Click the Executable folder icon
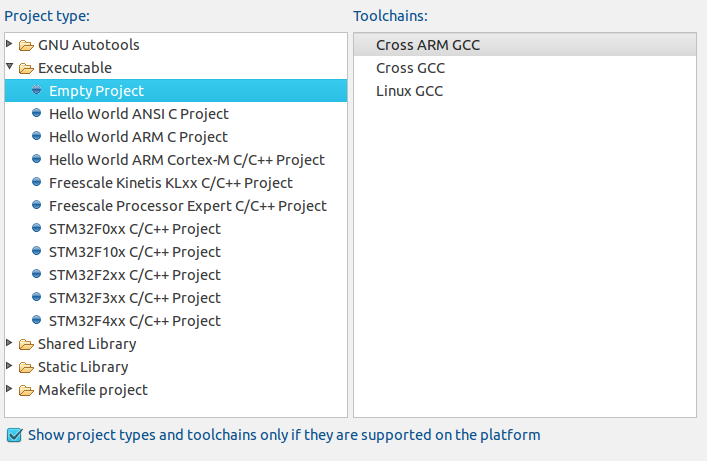This screenshot has width=707, height=461. pyautogui.click(x=26, y=69)
